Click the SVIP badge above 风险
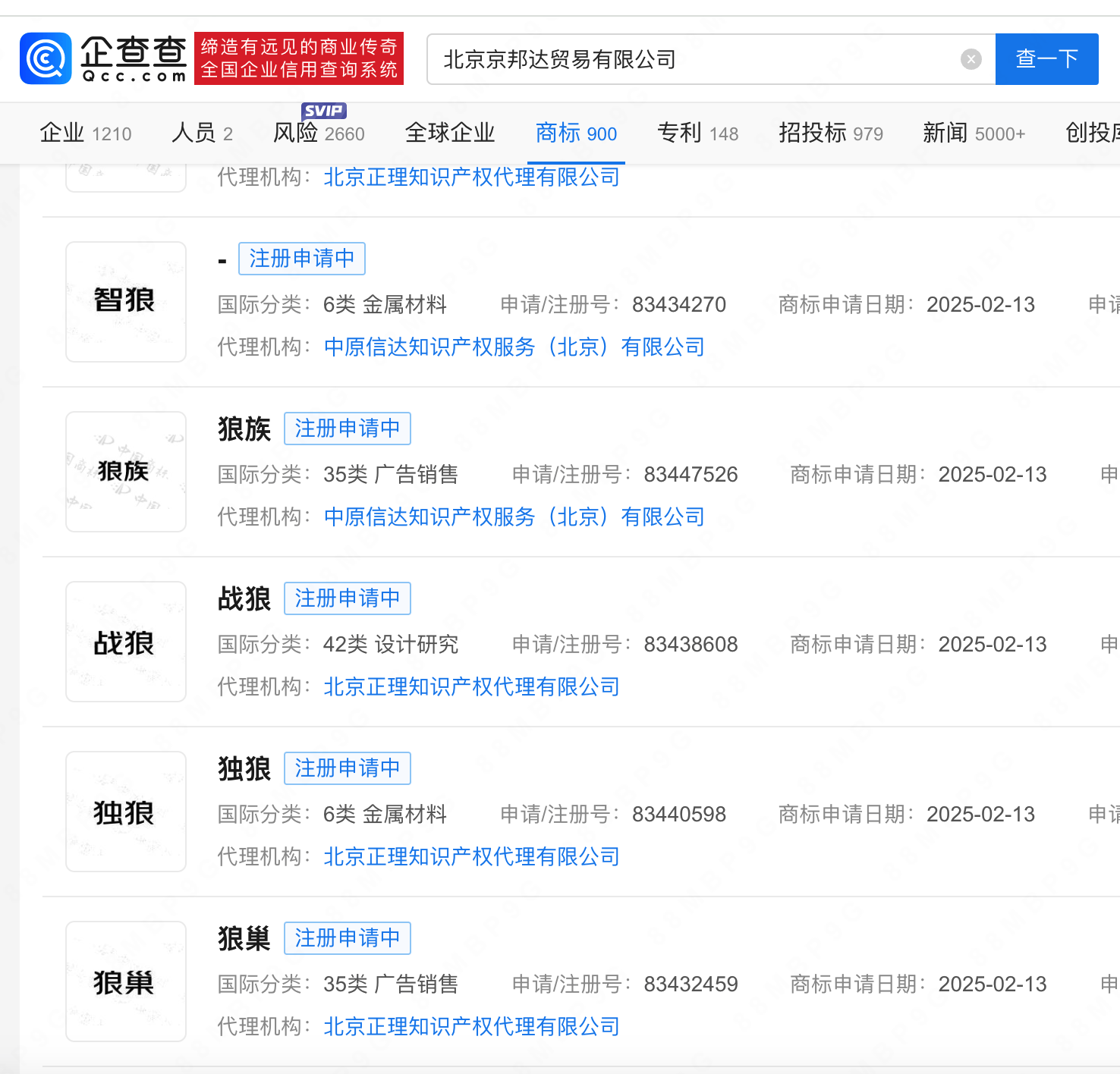Screen dimensions: 1120x1074 click(x=324, y=111)
